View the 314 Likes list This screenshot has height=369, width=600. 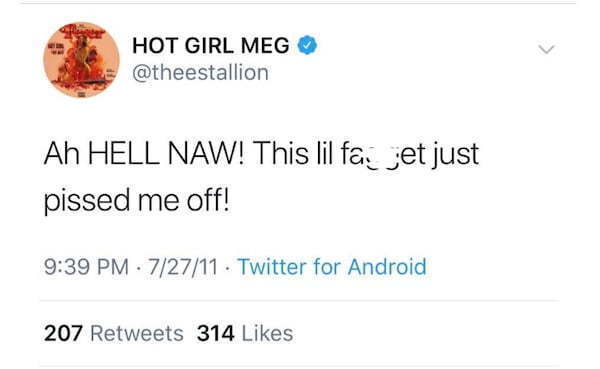245,333
